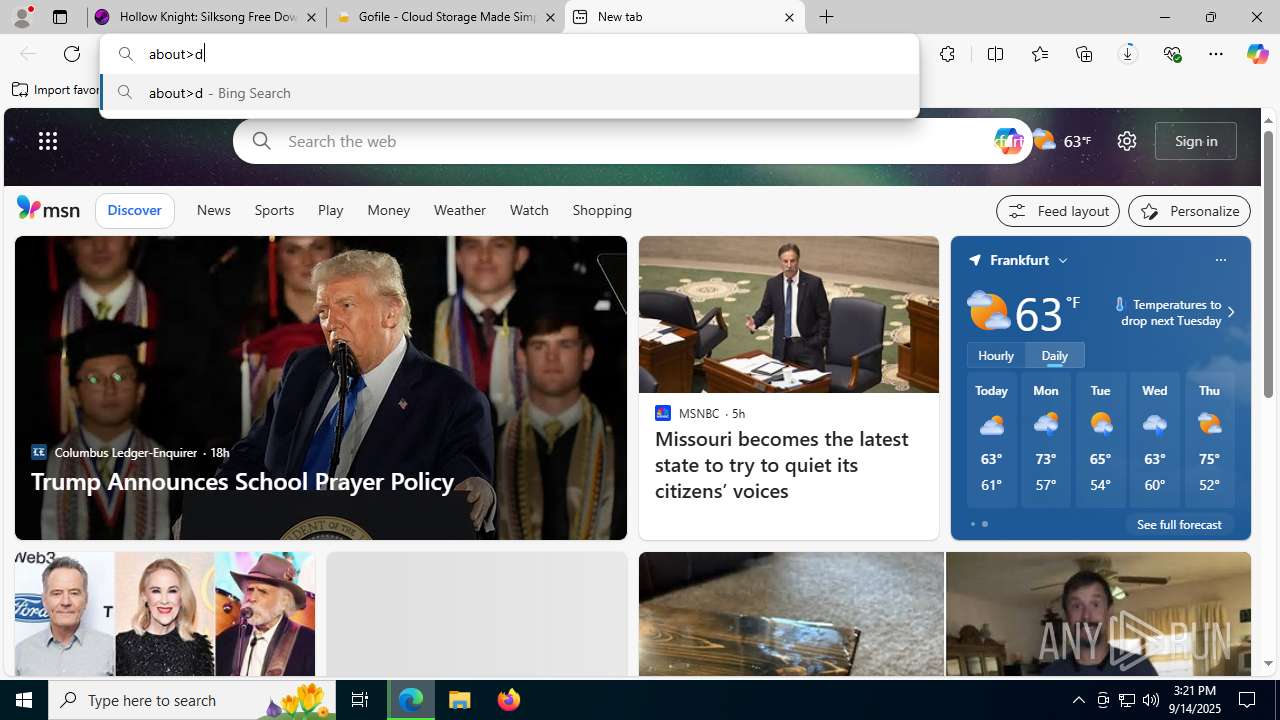
Task: Toggle Split screen icon
Action: pyautogui.click(x=995, y=54)
